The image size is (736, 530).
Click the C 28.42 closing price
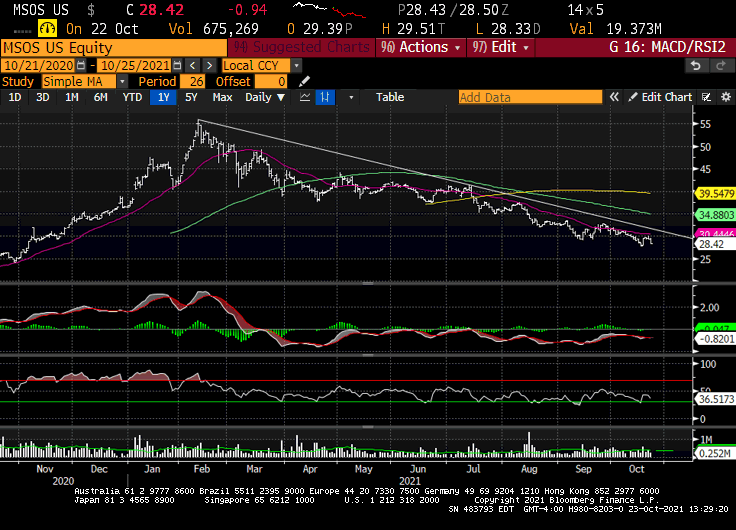point(155,10)
